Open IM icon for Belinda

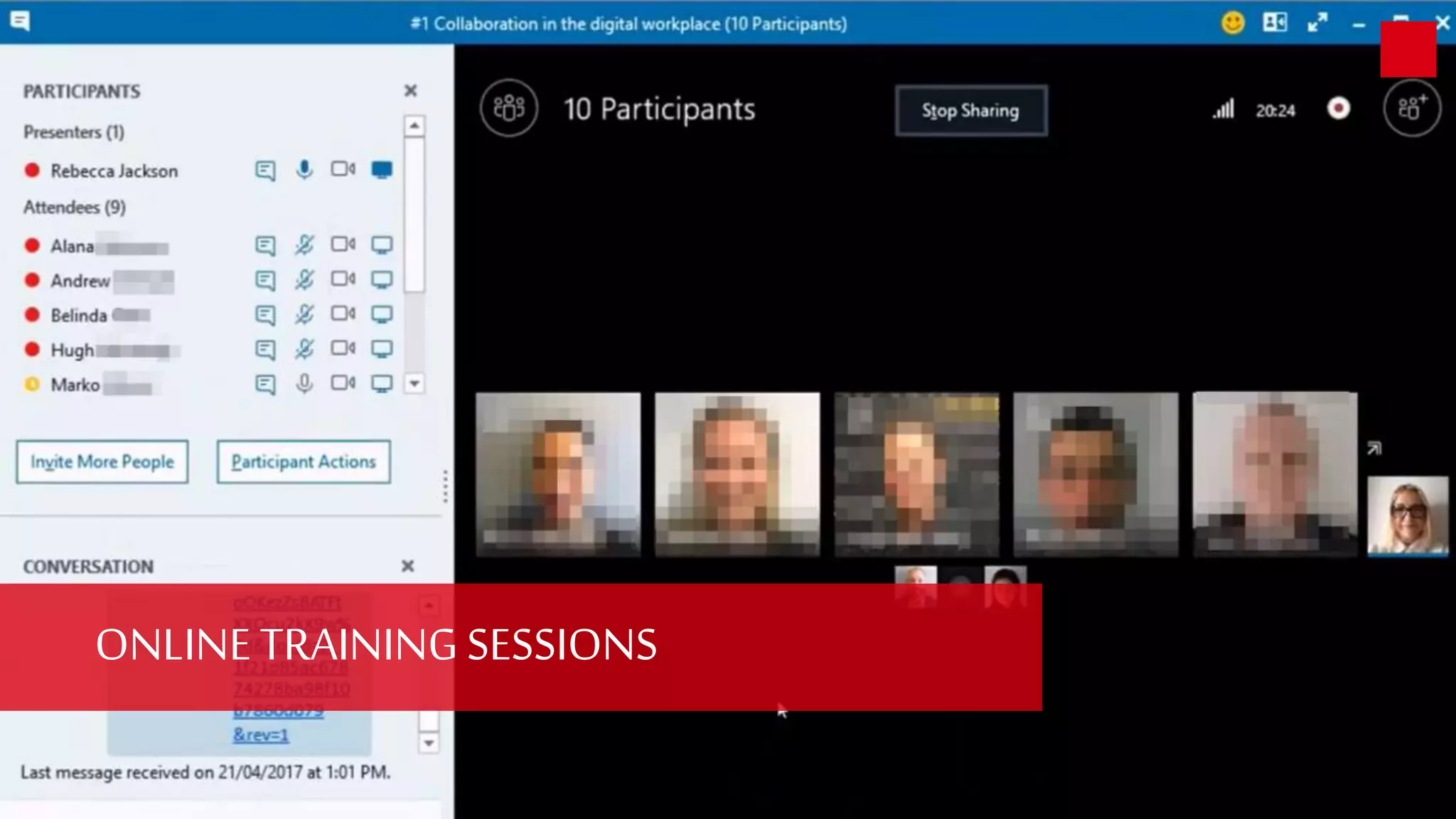click(x=265, y=315)
